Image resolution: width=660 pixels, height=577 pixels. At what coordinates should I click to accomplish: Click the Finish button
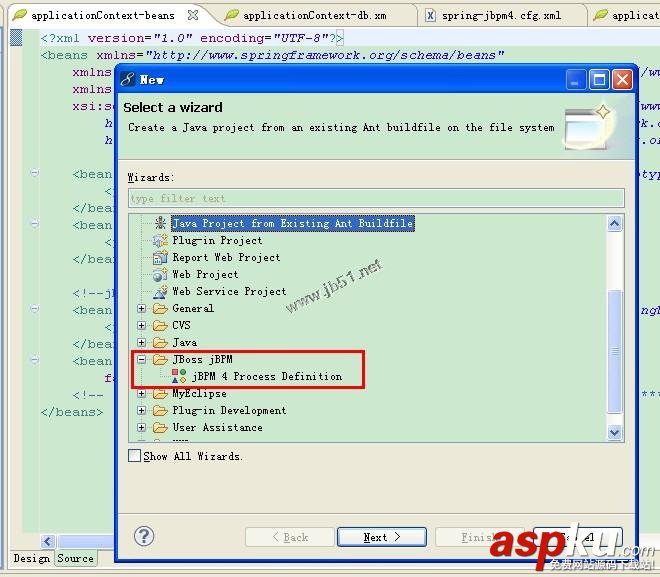pyautogui.click(x=479, y=537)
